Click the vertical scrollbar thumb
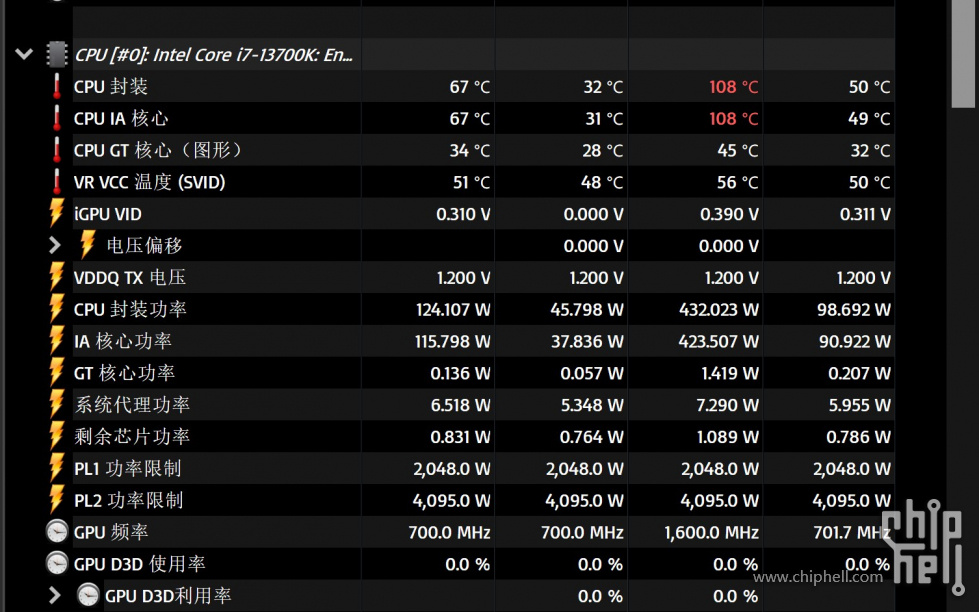 [963, 54]
